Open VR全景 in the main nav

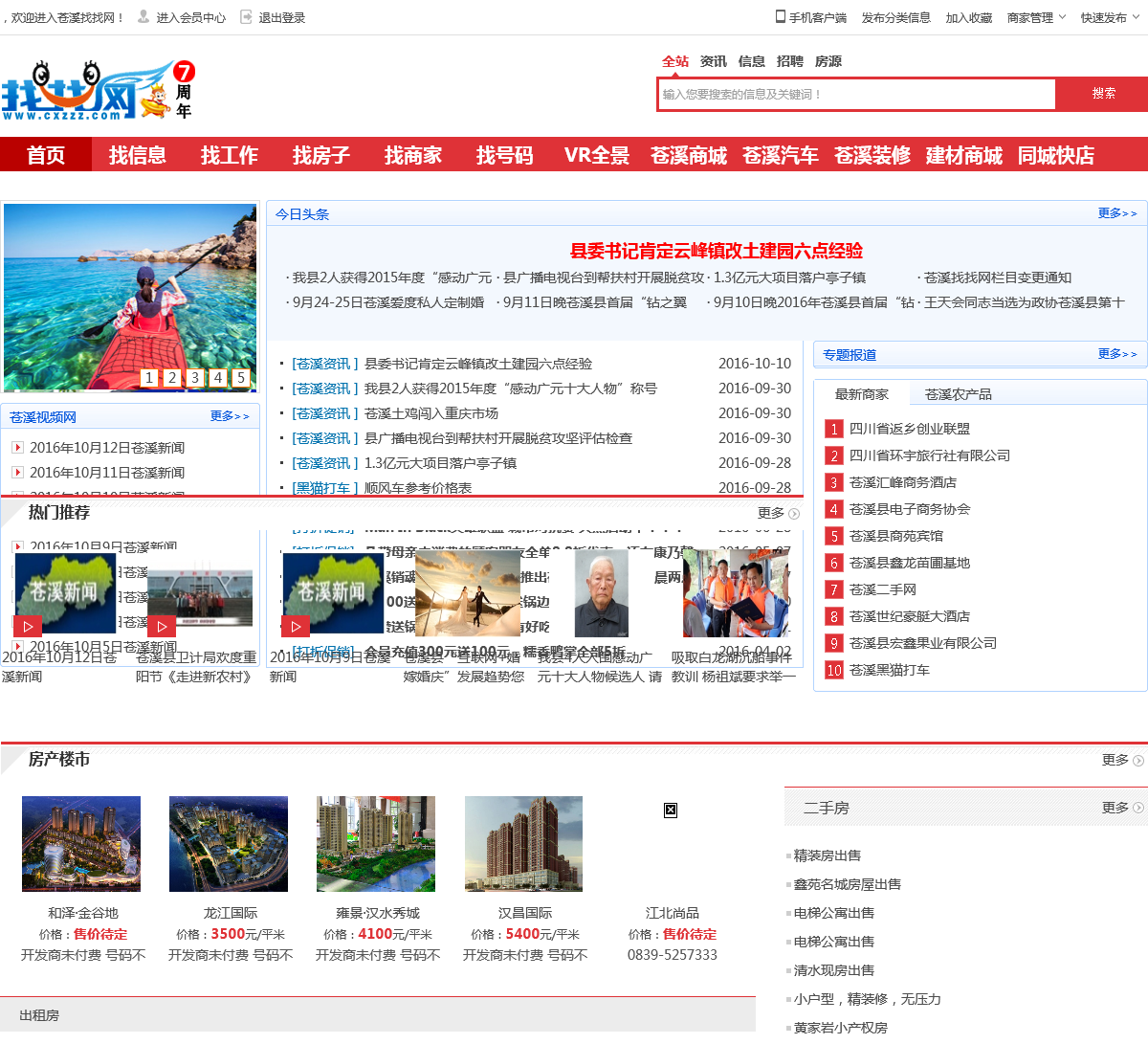coord(597,154)
